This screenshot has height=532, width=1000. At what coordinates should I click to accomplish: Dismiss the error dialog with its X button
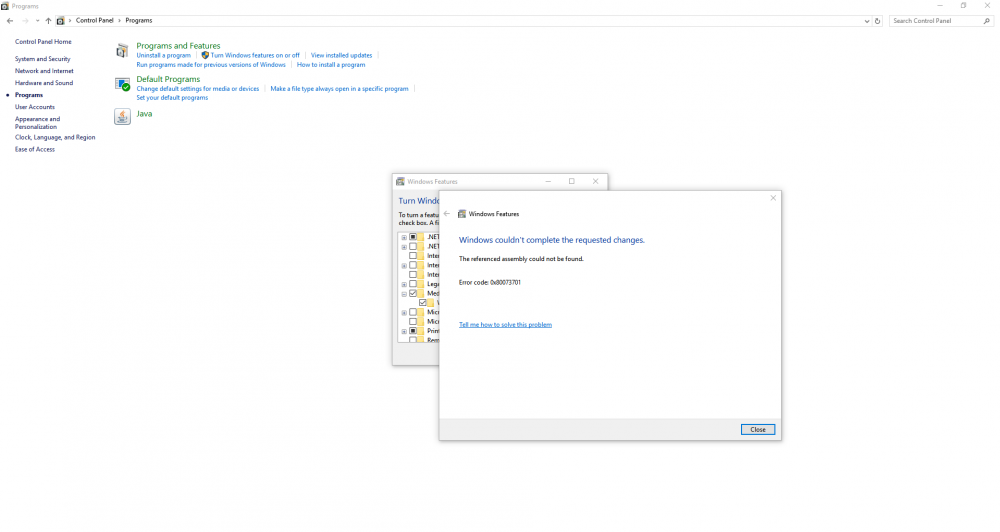coord(773,198)
